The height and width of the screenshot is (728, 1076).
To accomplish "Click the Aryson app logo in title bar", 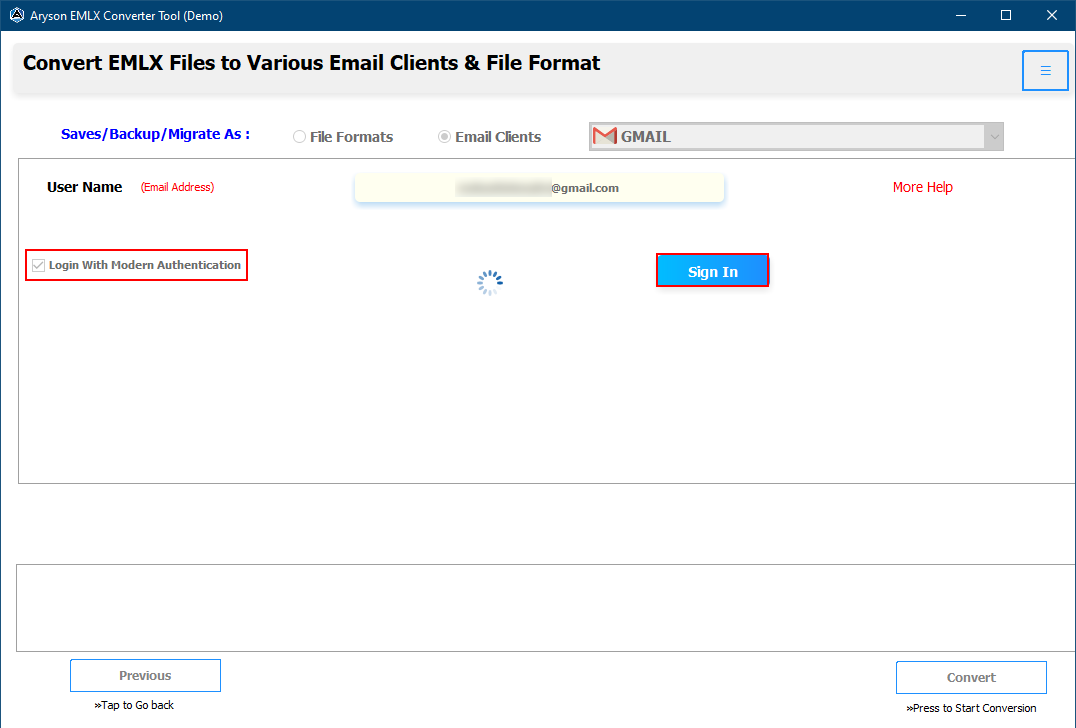I will [x=16, y=15].
